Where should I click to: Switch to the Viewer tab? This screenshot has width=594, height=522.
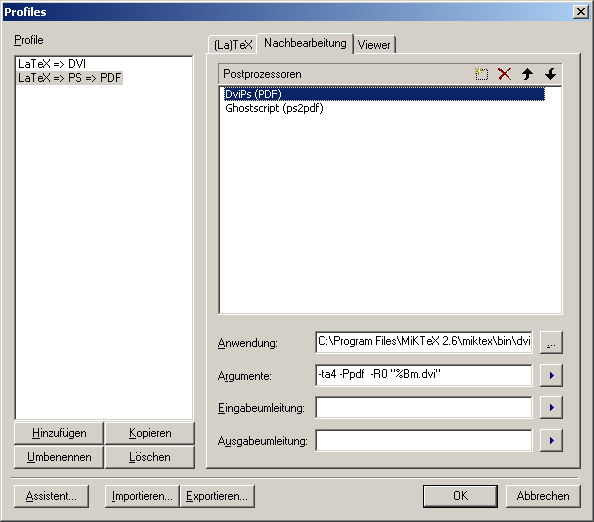pyautogui.click(x=374, y=45)
